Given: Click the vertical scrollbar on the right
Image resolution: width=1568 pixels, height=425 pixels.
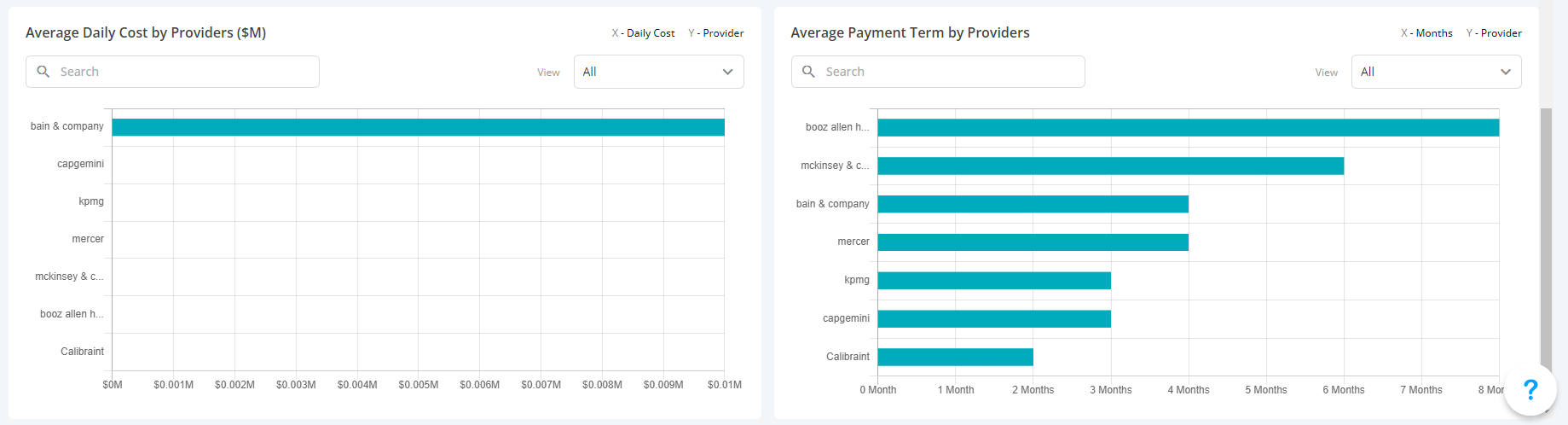Looking at the screenshot, I should 1546,239.
